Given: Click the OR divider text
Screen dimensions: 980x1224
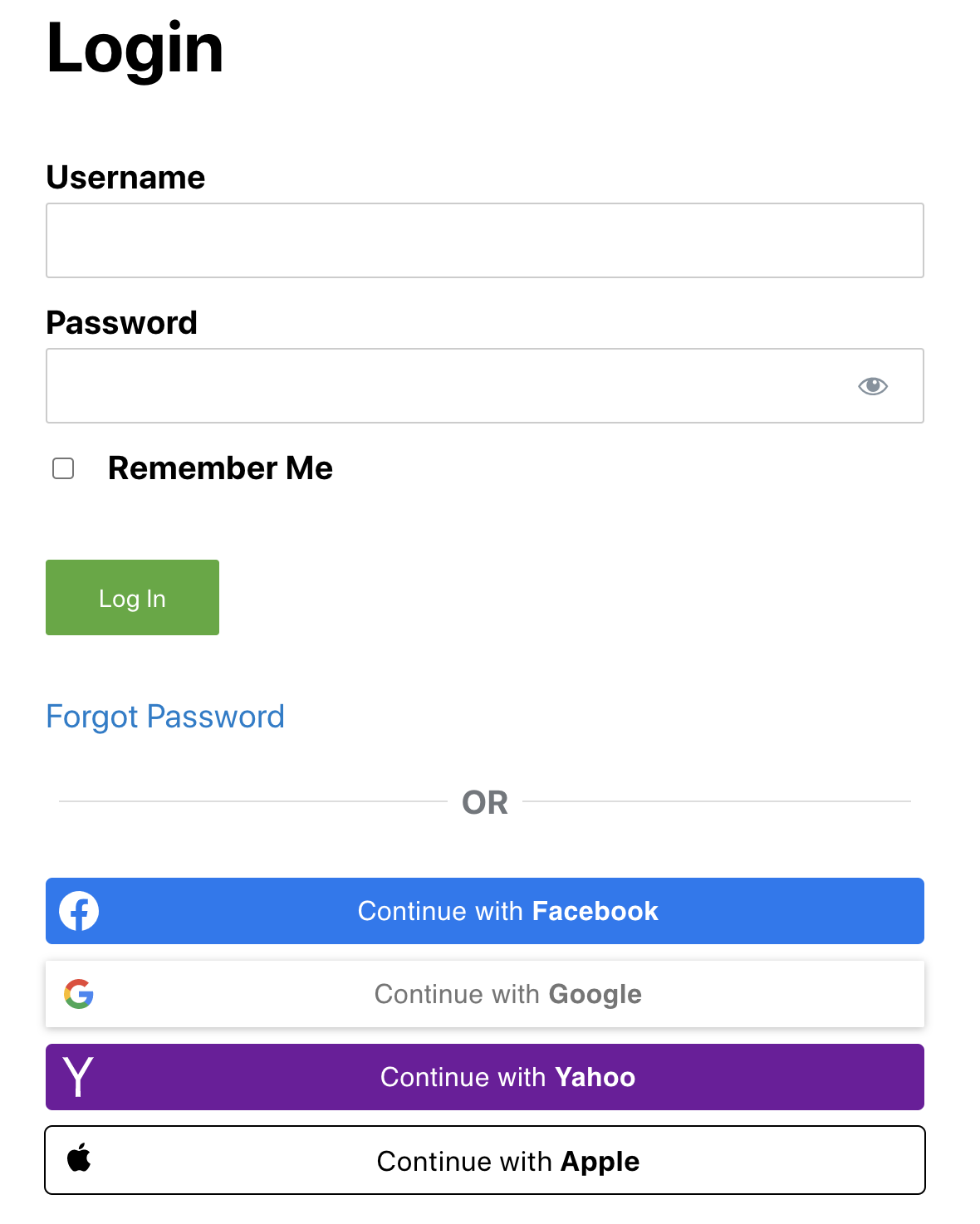Looking at the screenshot, I should click(x=485, y=802).
